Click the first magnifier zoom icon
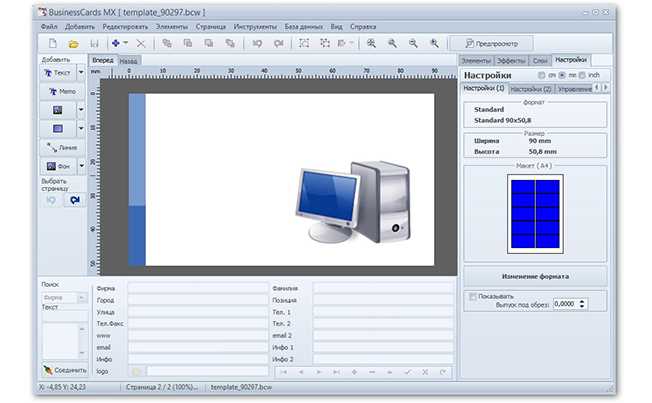This screenshot has width=652, height=403. [x=371, y=44]
